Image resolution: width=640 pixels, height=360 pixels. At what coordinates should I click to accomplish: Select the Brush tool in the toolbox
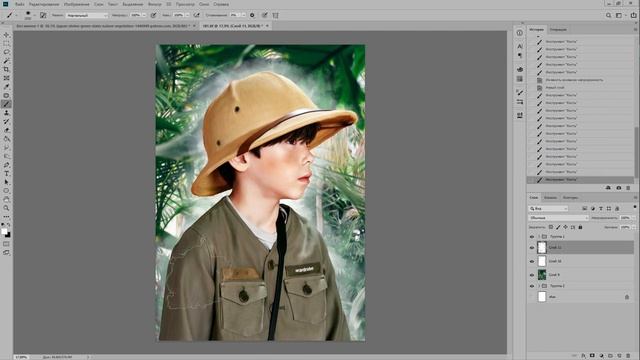click(x=6, y=104)
